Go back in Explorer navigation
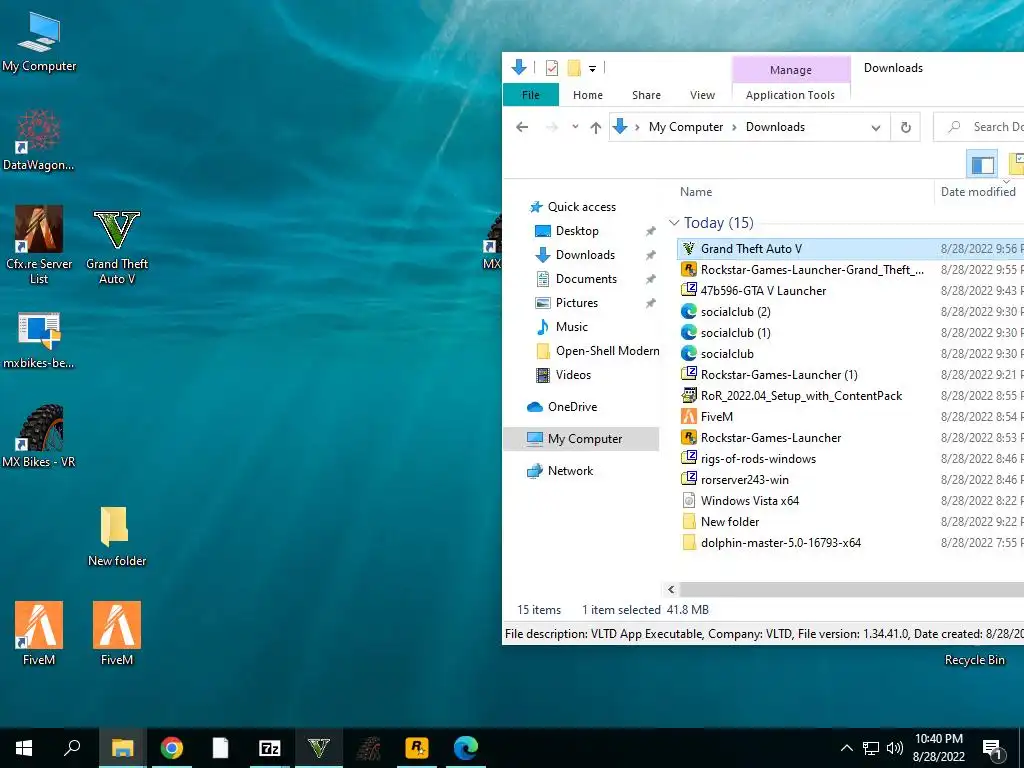Image resolution: width=1024 pixels, height=768 pixels. (522, 127)
